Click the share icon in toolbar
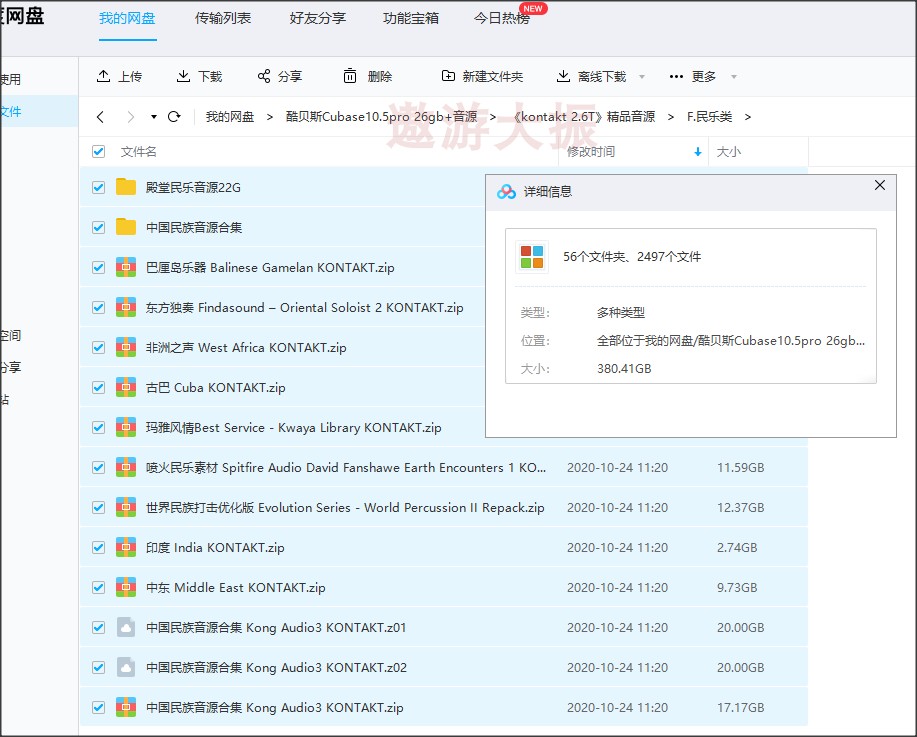Image resolution: width=917 pixels, height=737 pixels. pyautogui.click(x=264, y=77)
